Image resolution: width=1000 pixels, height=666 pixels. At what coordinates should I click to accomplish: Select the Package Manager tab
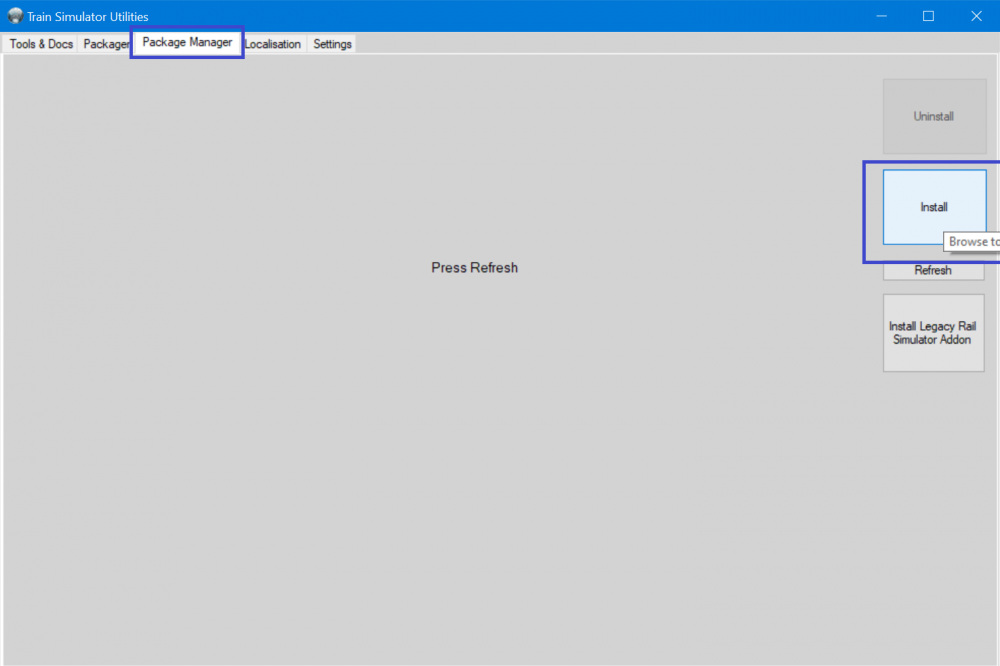pyautogui.click(x=187, y=43)
